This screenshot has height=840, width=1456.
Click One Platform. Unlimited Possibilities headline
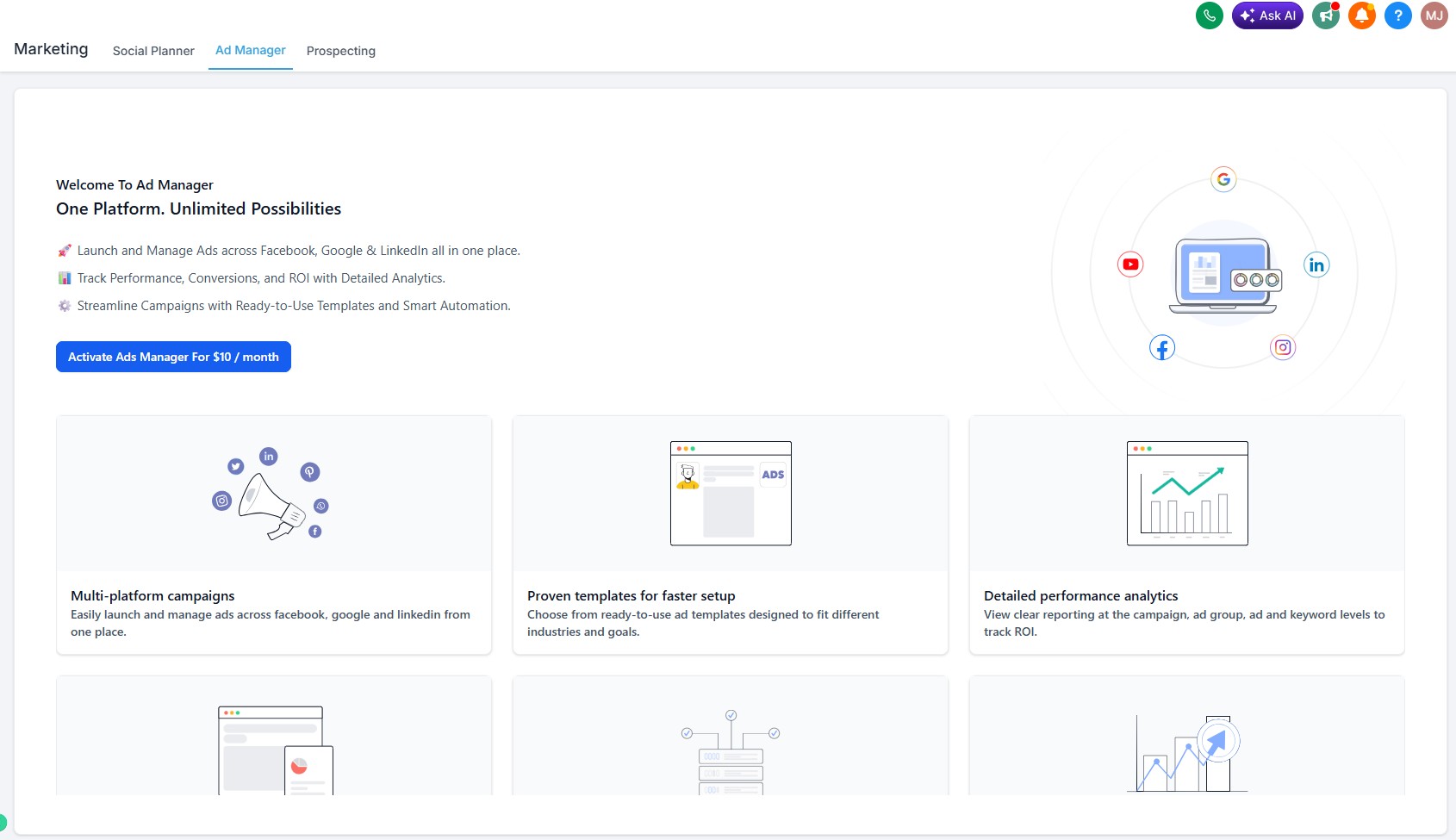point(198,208)
